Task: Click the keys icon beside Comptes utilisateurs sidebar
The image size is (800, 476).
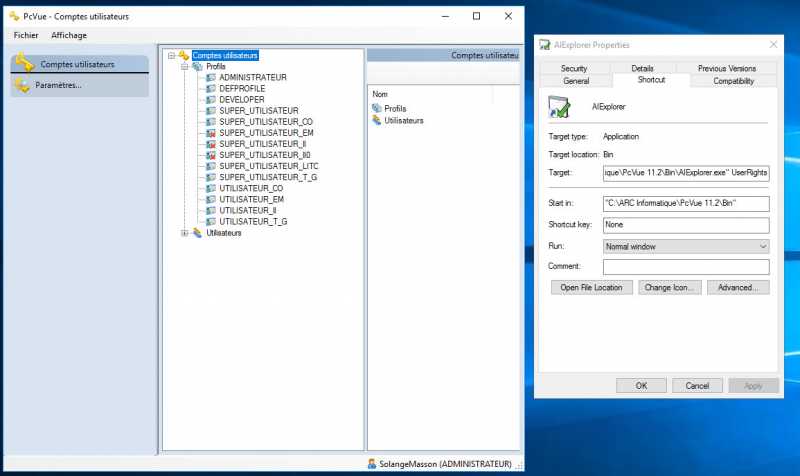Action: pyautogui.click(x=24, y=63)
